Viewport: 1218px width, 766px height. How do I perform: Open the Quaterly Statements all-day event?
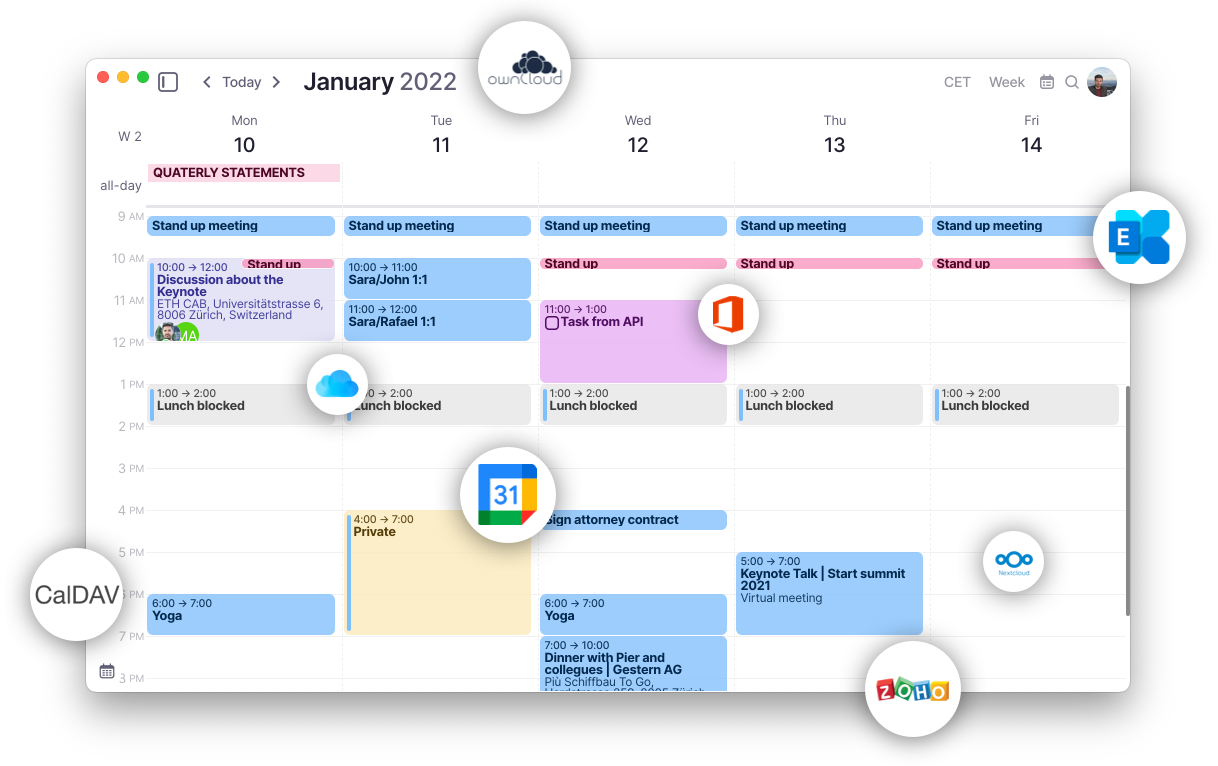(244, 173)
